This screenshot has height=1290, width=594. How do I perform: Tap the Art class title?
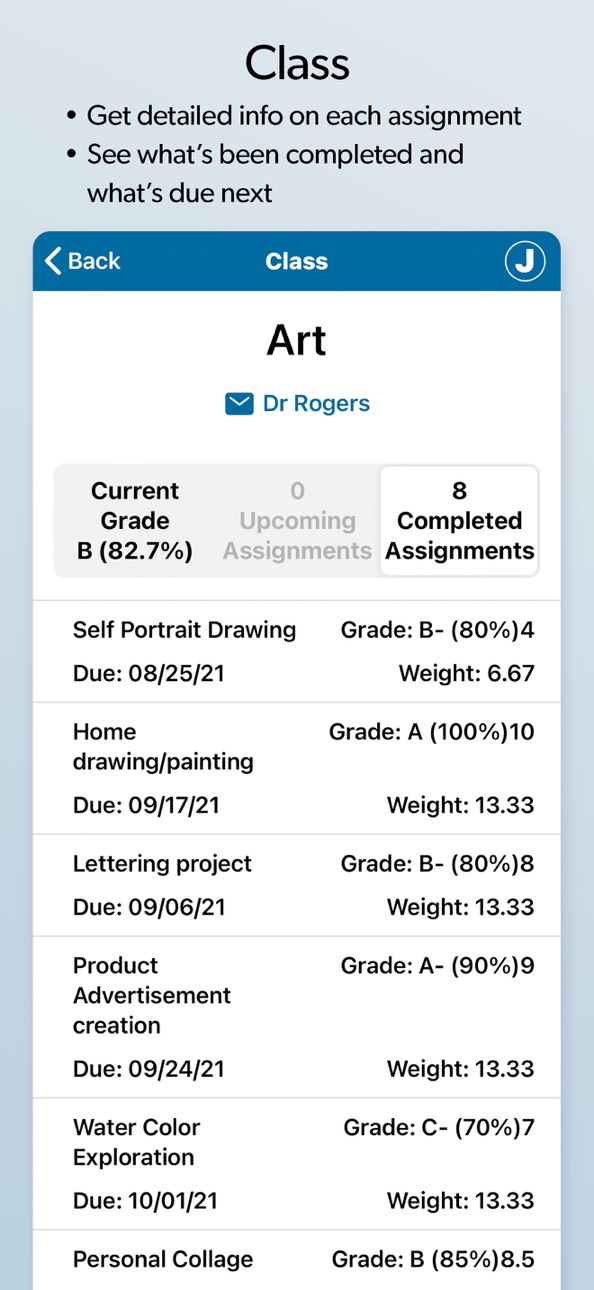click(x=297, y=341)
